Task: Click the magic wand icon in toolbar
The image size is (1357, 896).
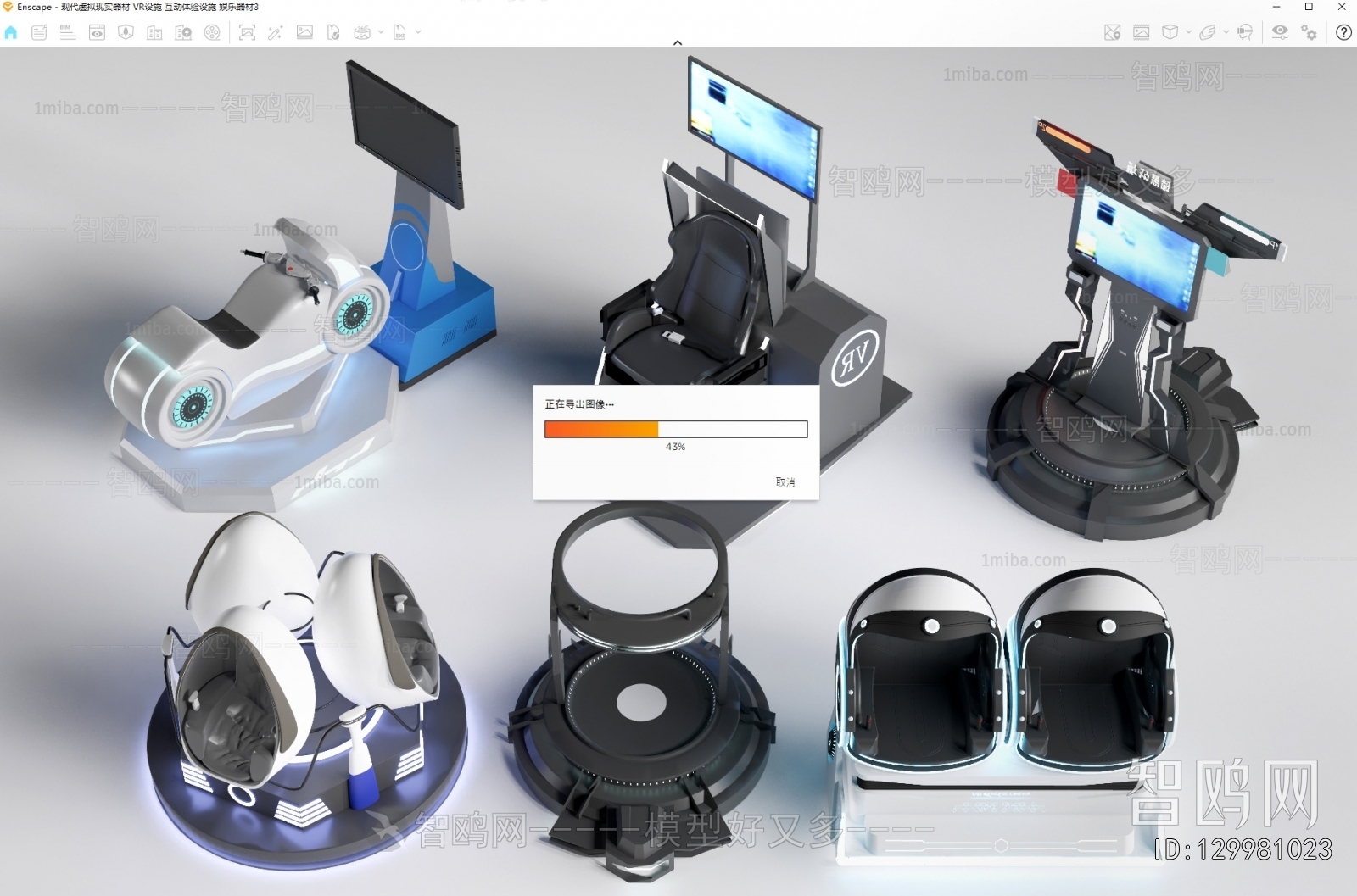Action: [x=275, y=32]
